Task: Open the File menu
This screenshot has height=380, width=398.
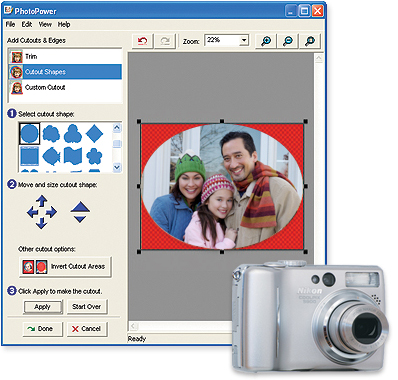Action: 10,24
